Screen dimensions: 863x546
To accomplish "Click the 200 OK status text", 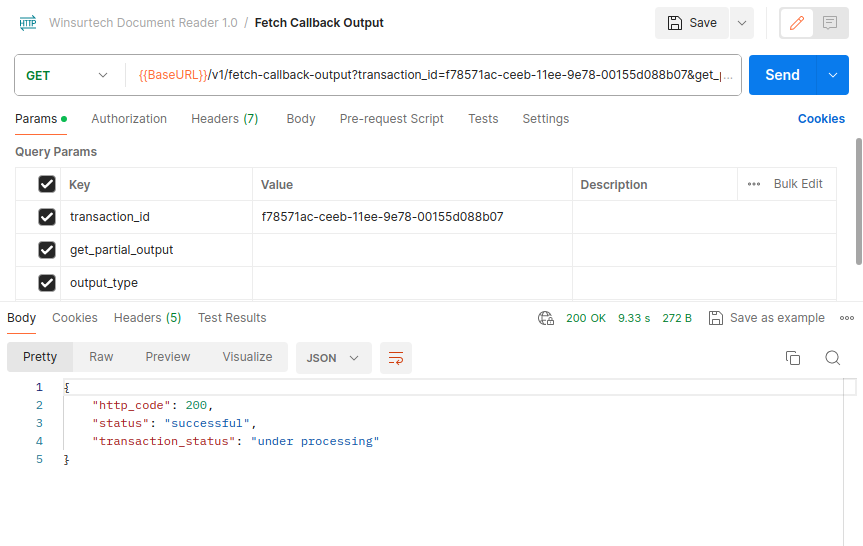I will 586,318.
